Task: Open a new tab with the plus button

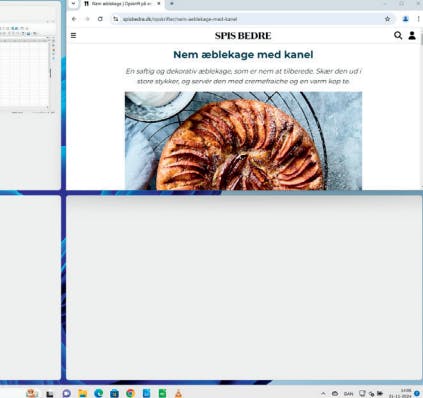Action: pos(172,4)
